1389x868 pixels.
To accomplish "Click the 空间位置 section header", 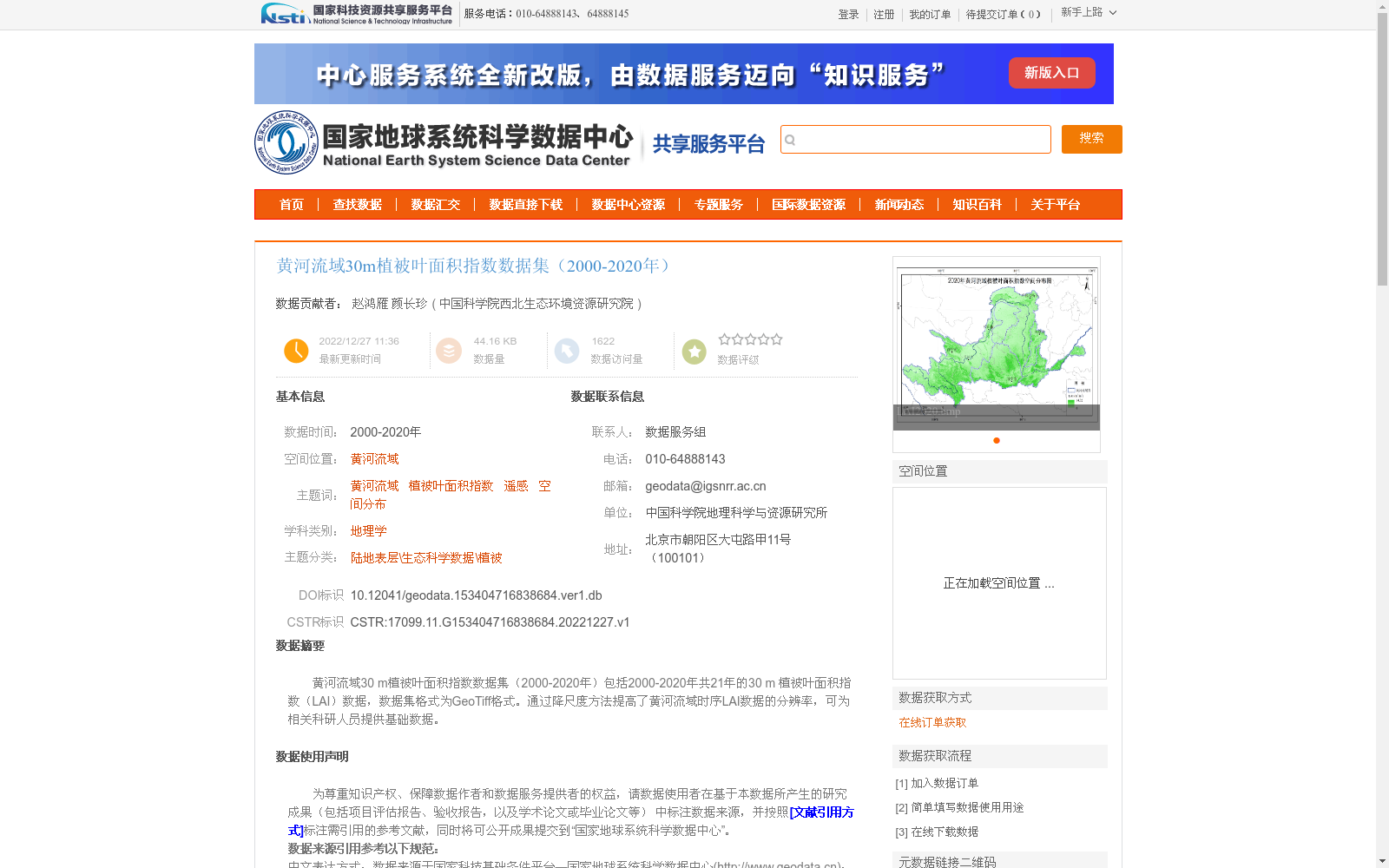I will 1000,471.
